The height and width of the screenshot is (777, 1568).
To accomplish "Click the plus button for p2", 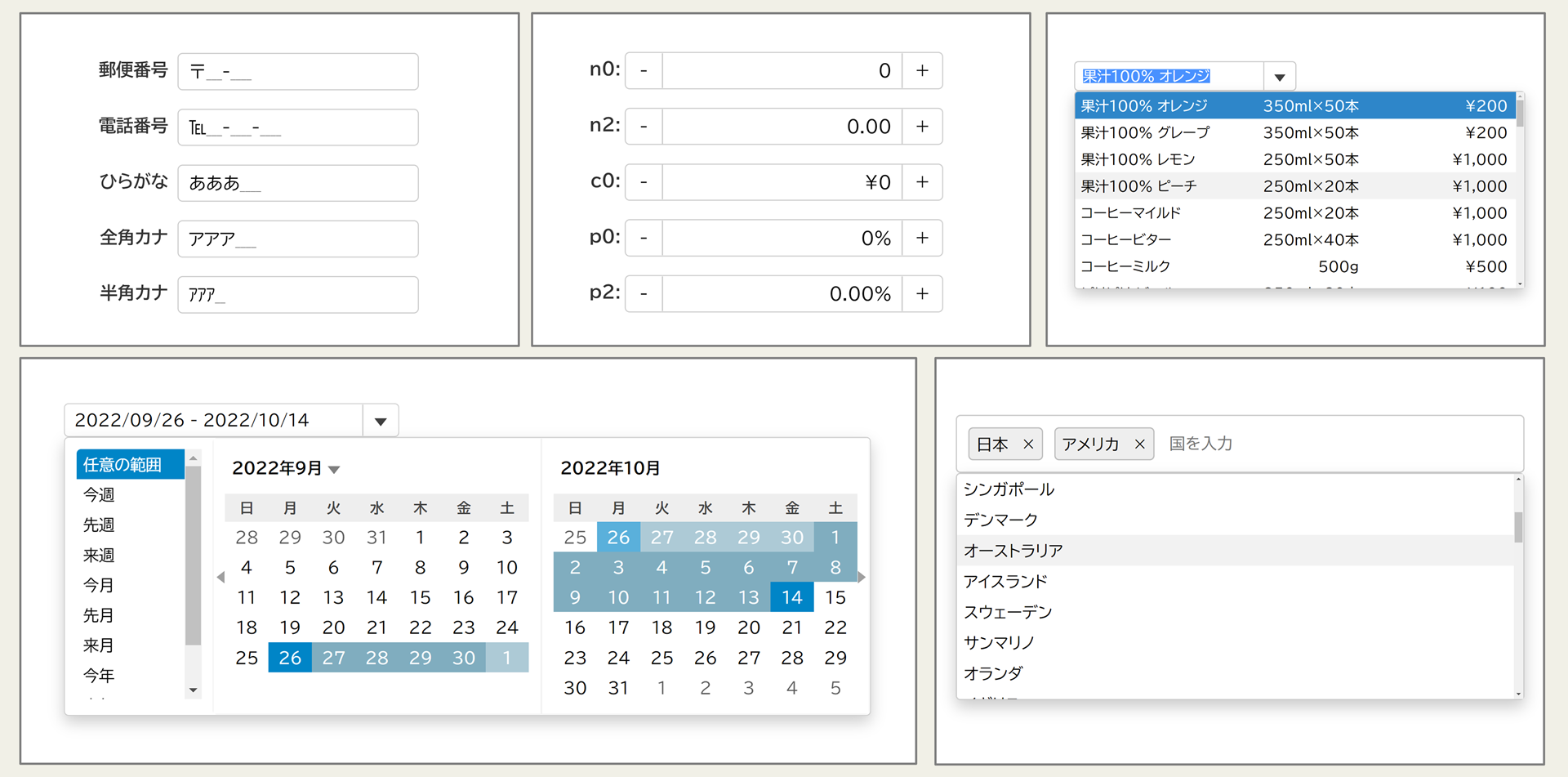I will click(922, 293).
